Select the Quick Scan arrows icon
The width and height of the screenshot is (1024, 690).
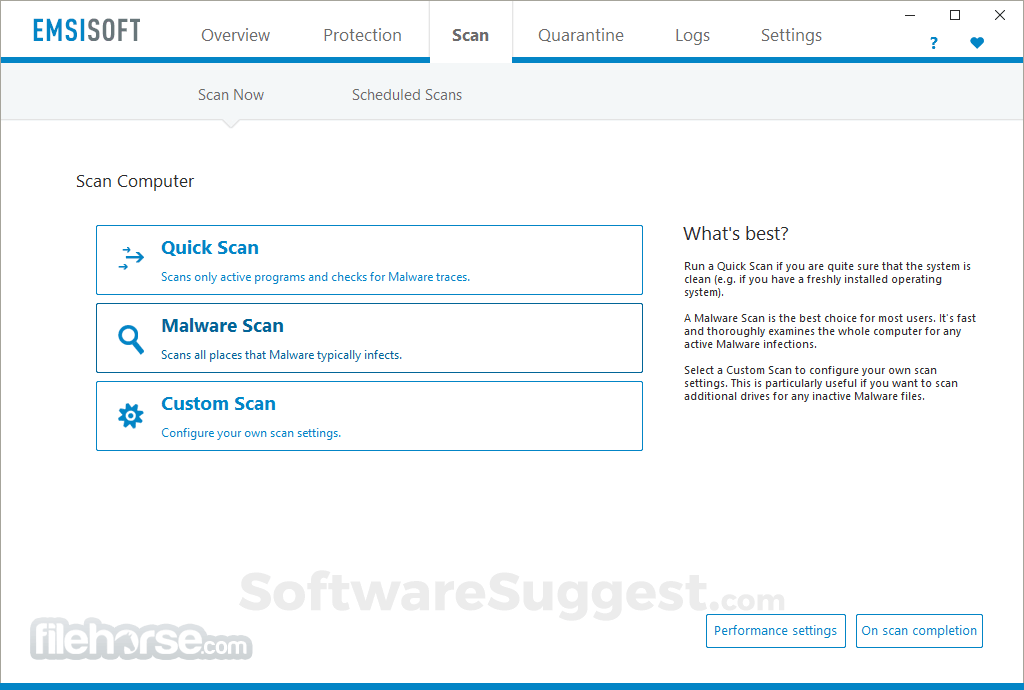pos(130,259)
